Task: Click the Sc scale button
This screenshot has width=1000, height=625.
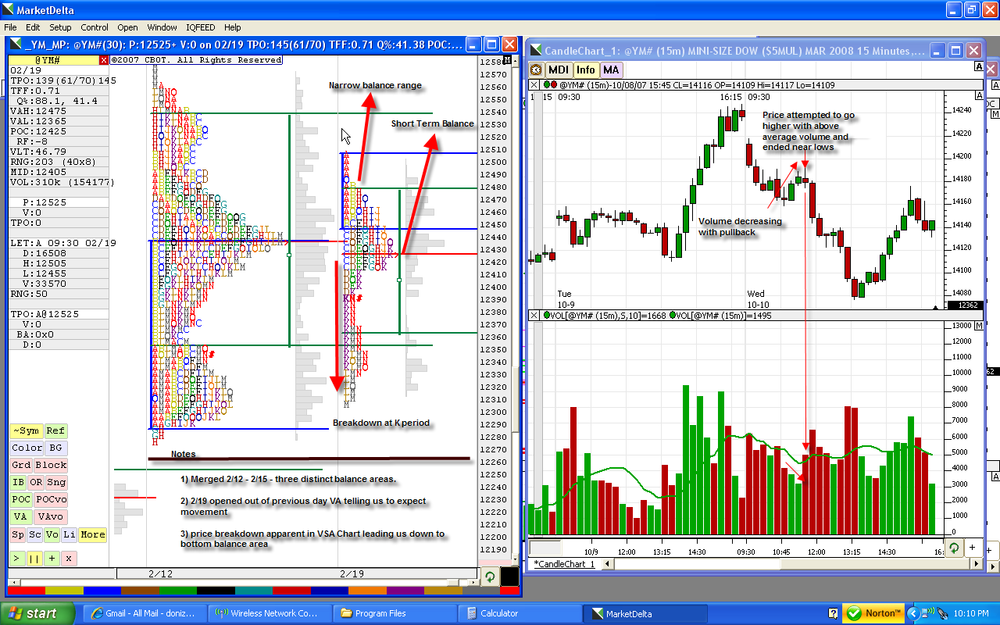Action: pyautogui.click(x=35, y=534)
